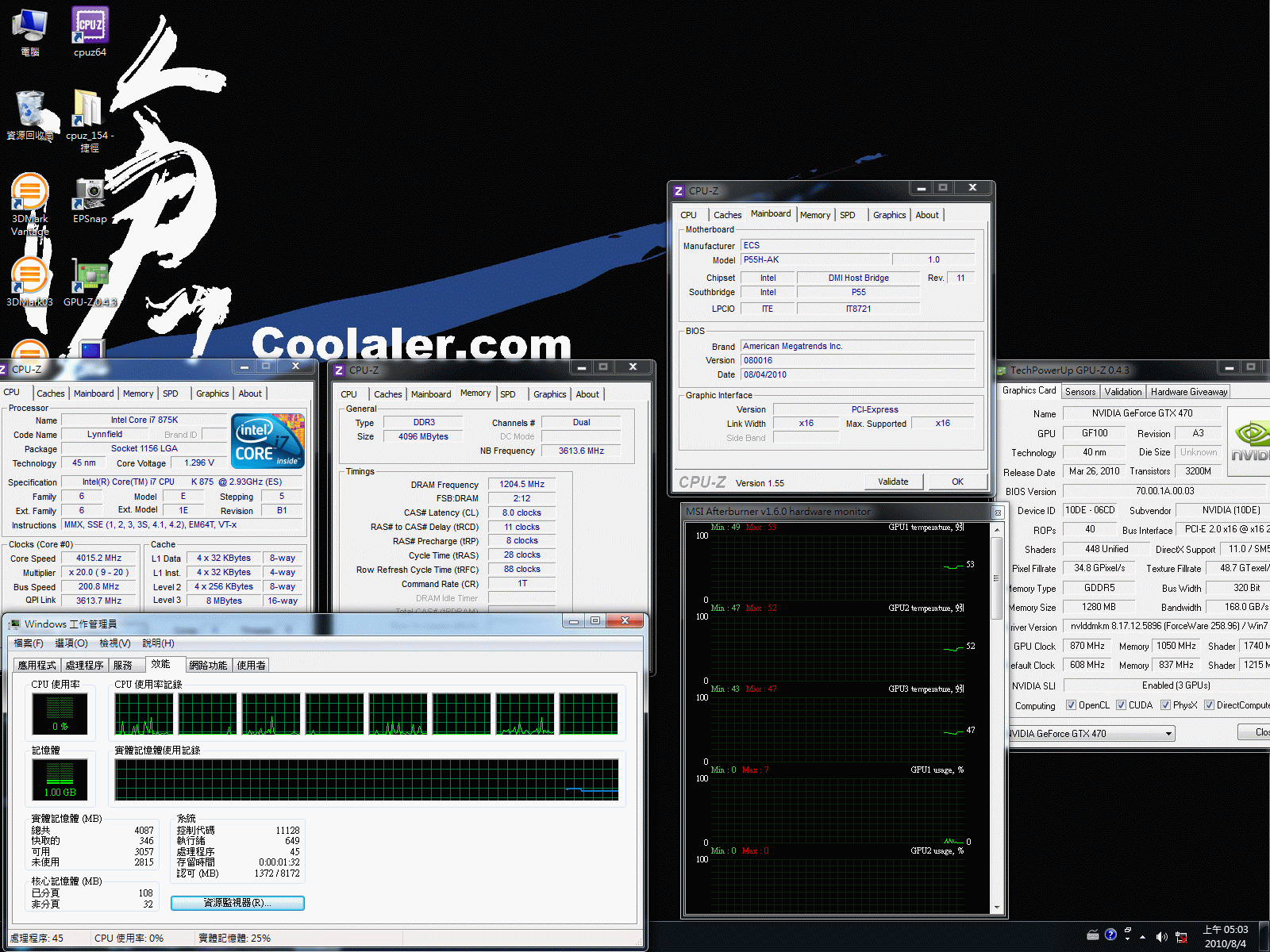Click the memory usage 1.00 GB meter
The width and height of the screenshot is (1270, 952).
coord(60,779)
